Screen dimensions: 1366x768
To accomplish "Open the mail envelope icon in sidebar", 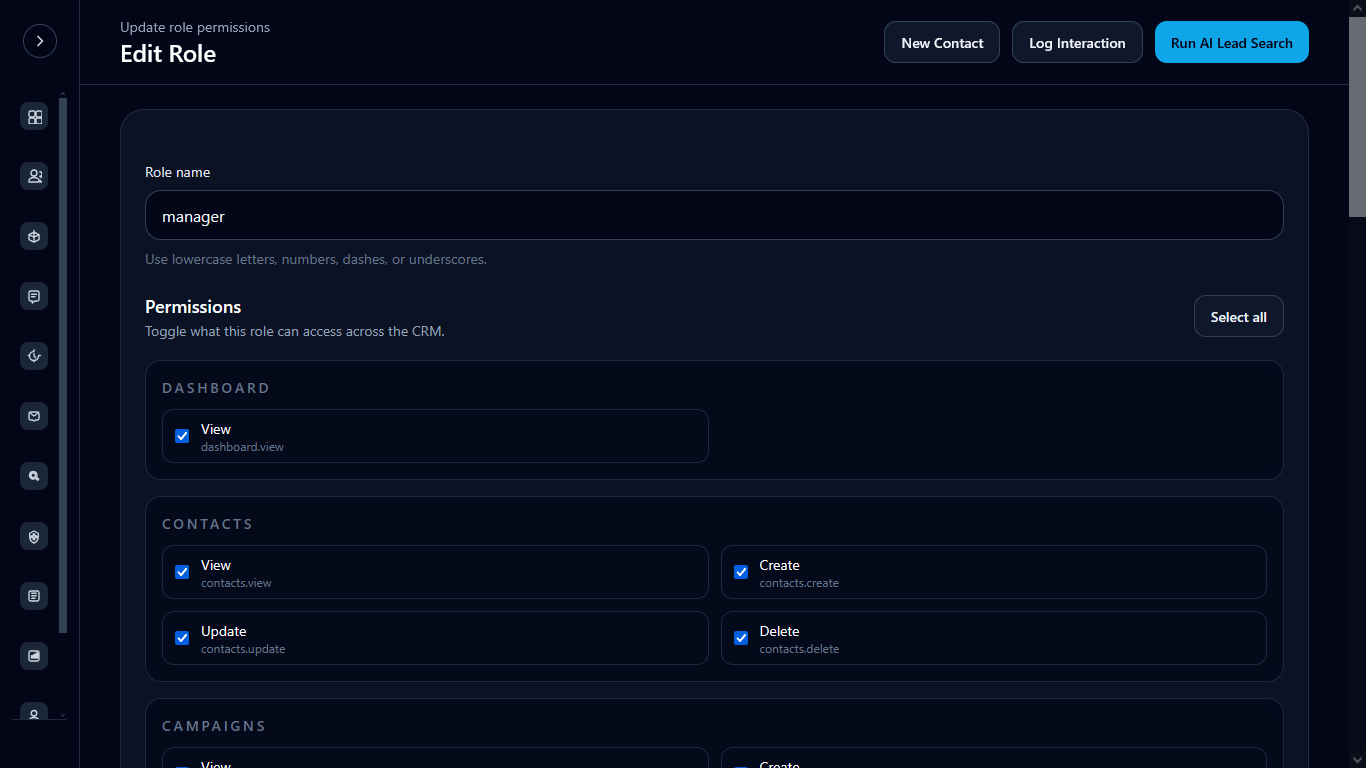I will point(35,416).
